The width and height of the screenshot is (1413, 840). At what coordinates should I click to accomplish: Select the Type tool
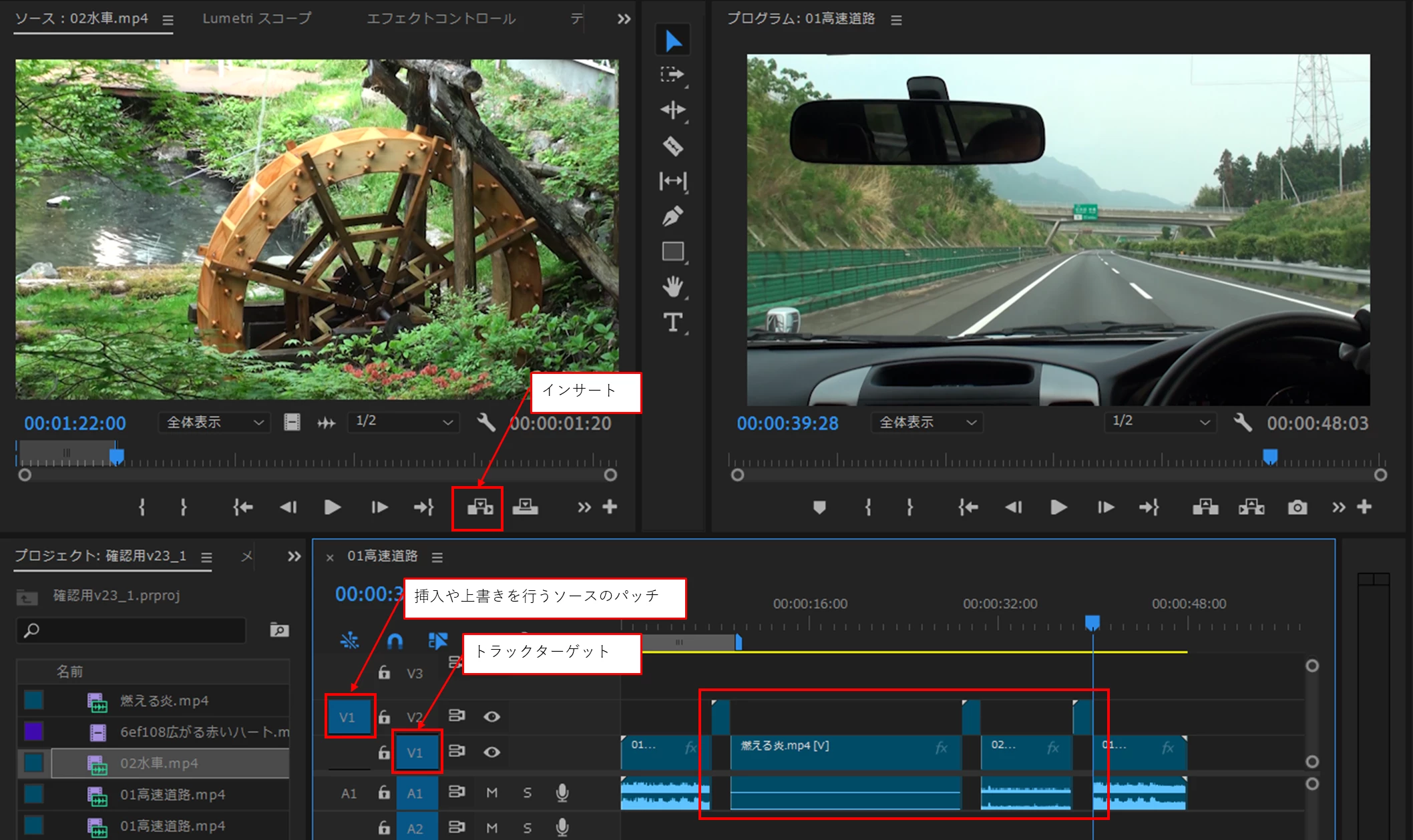672,323
